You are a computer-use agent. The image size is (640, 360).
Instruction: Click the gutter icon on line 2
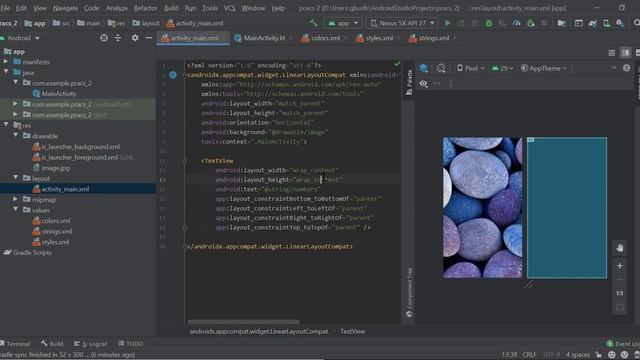pyautogui.click(x=173, y=75)
